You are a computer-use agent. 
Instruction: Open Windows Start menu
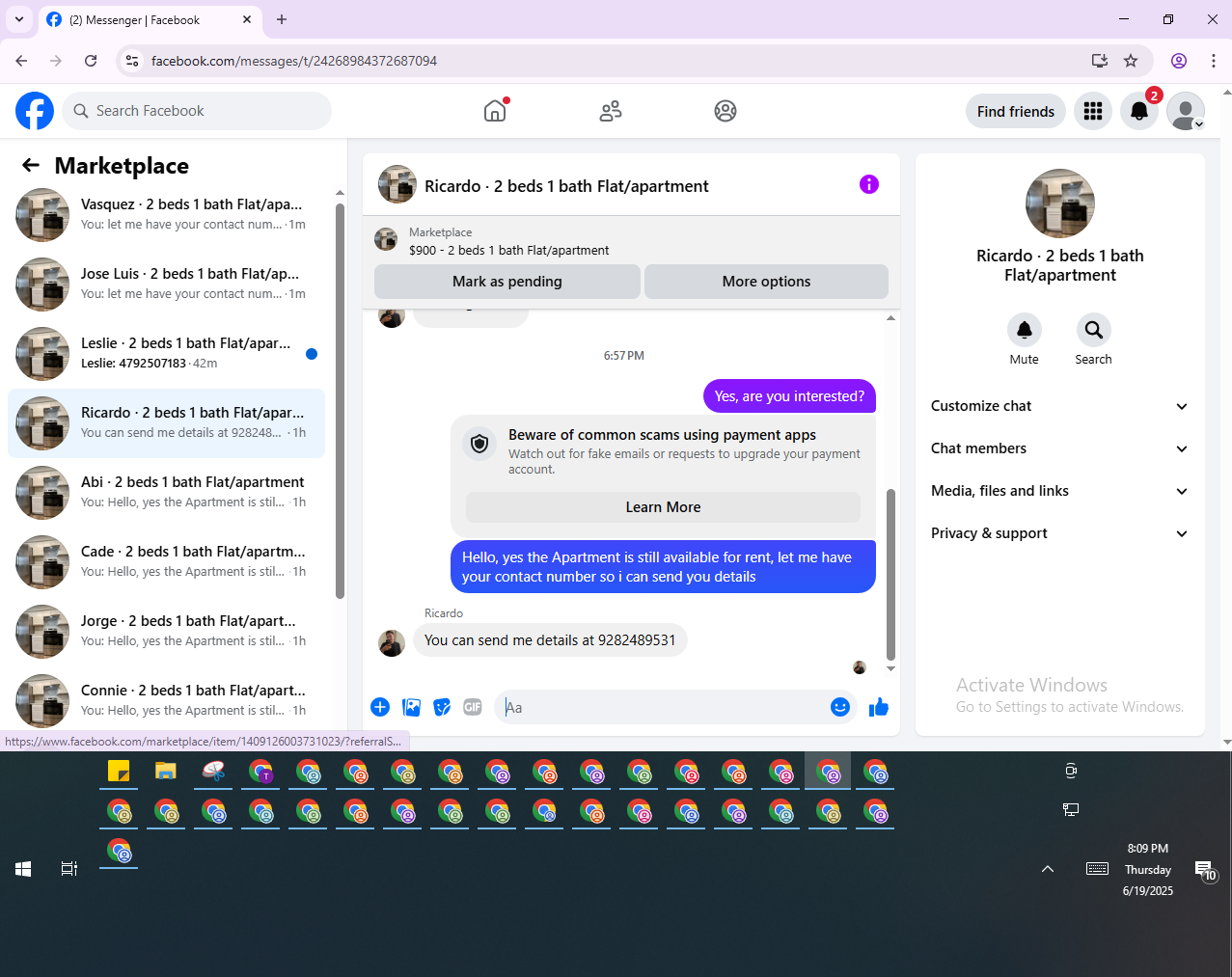[x=23, y=869]
